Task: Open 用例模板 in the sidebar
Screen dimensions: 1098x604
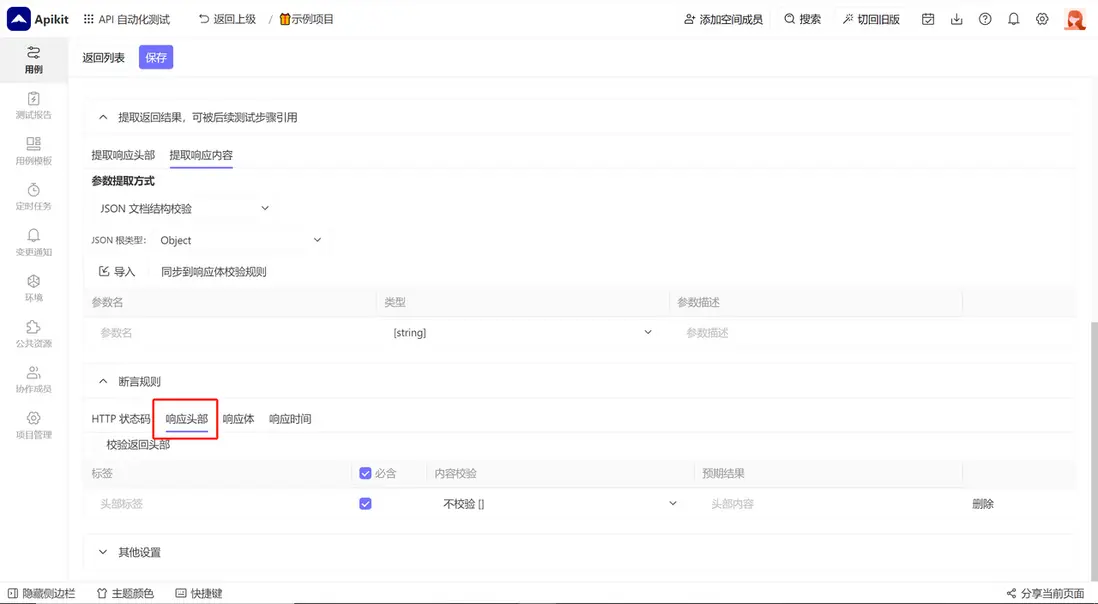Action: 34,151
